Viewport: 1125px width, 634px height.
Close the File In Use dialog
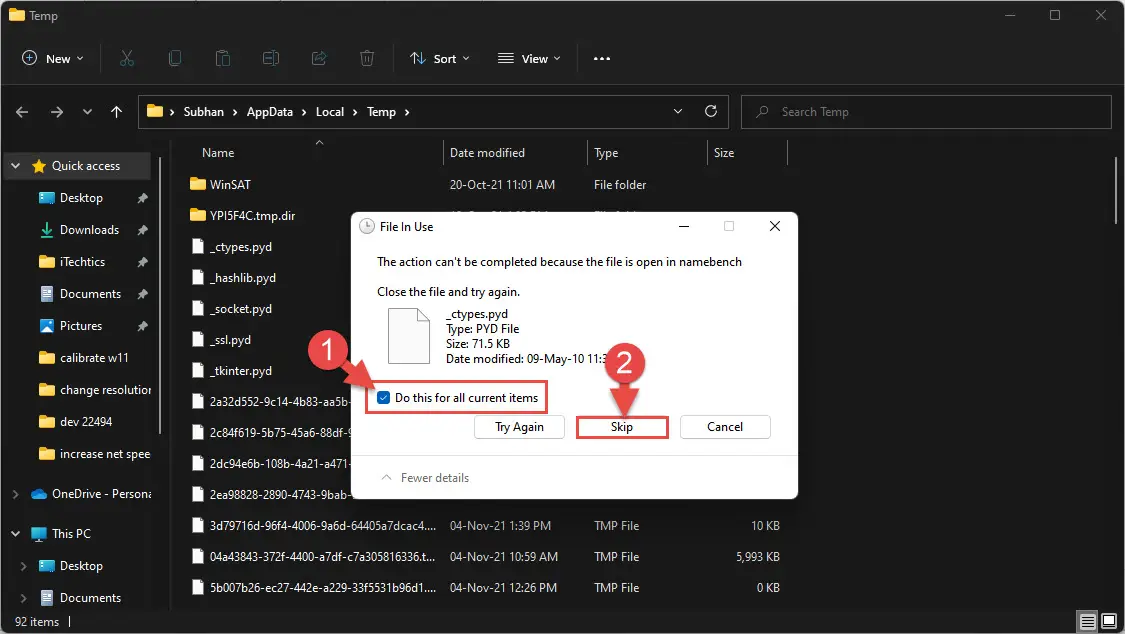tap(775, 227)
